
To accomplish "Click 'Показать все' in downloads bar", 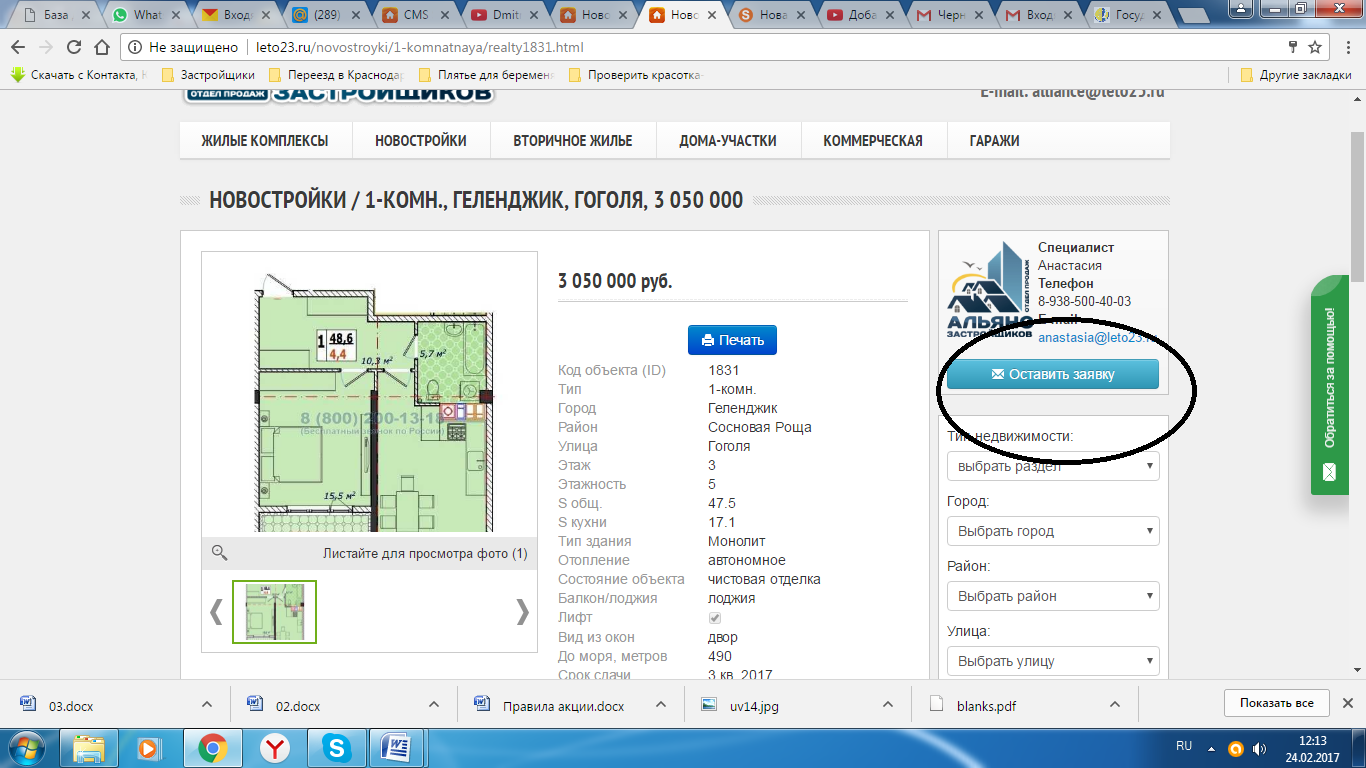I will (x=1276, y=703).
